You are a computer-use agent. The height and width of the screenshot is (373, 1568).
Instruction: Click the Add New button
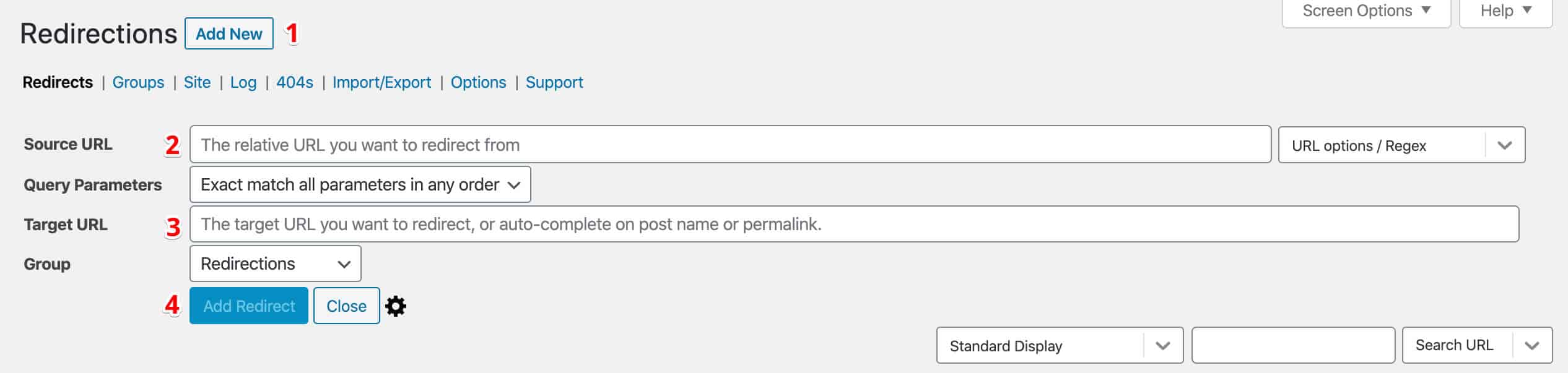[x=229, y=34]
